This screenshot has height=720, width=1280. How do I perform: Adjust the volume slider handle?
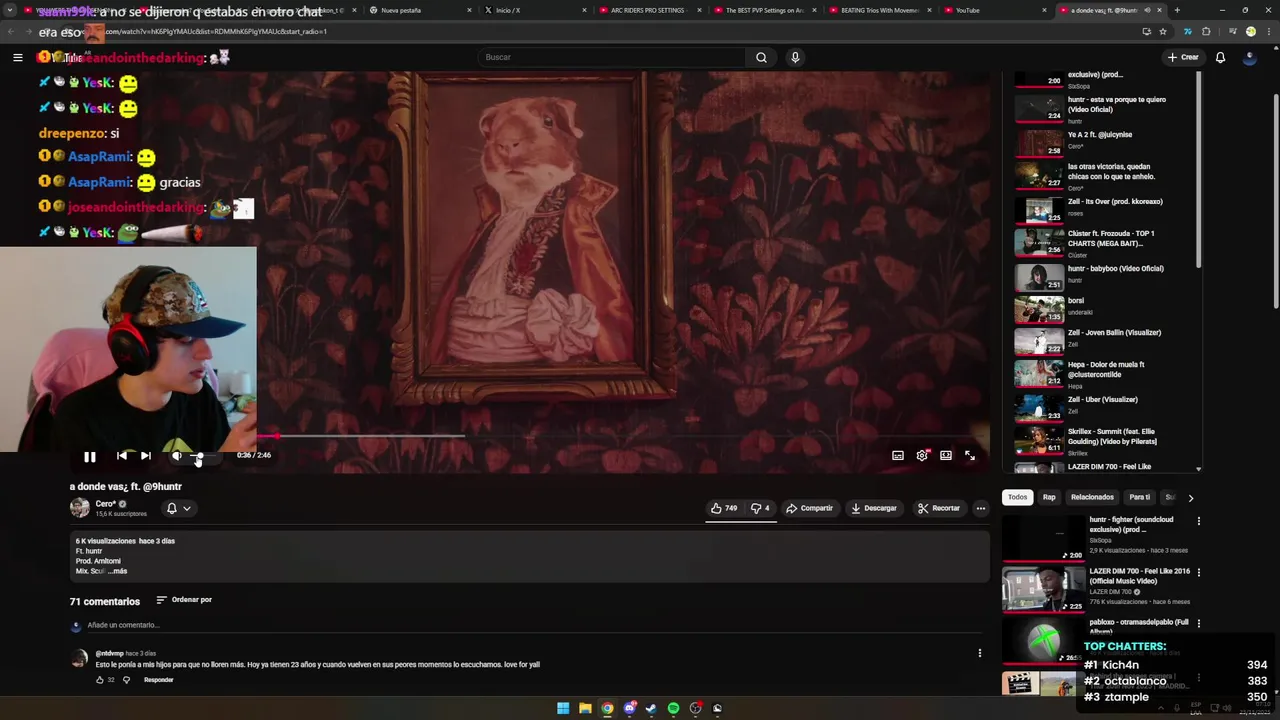click(198, 456)
